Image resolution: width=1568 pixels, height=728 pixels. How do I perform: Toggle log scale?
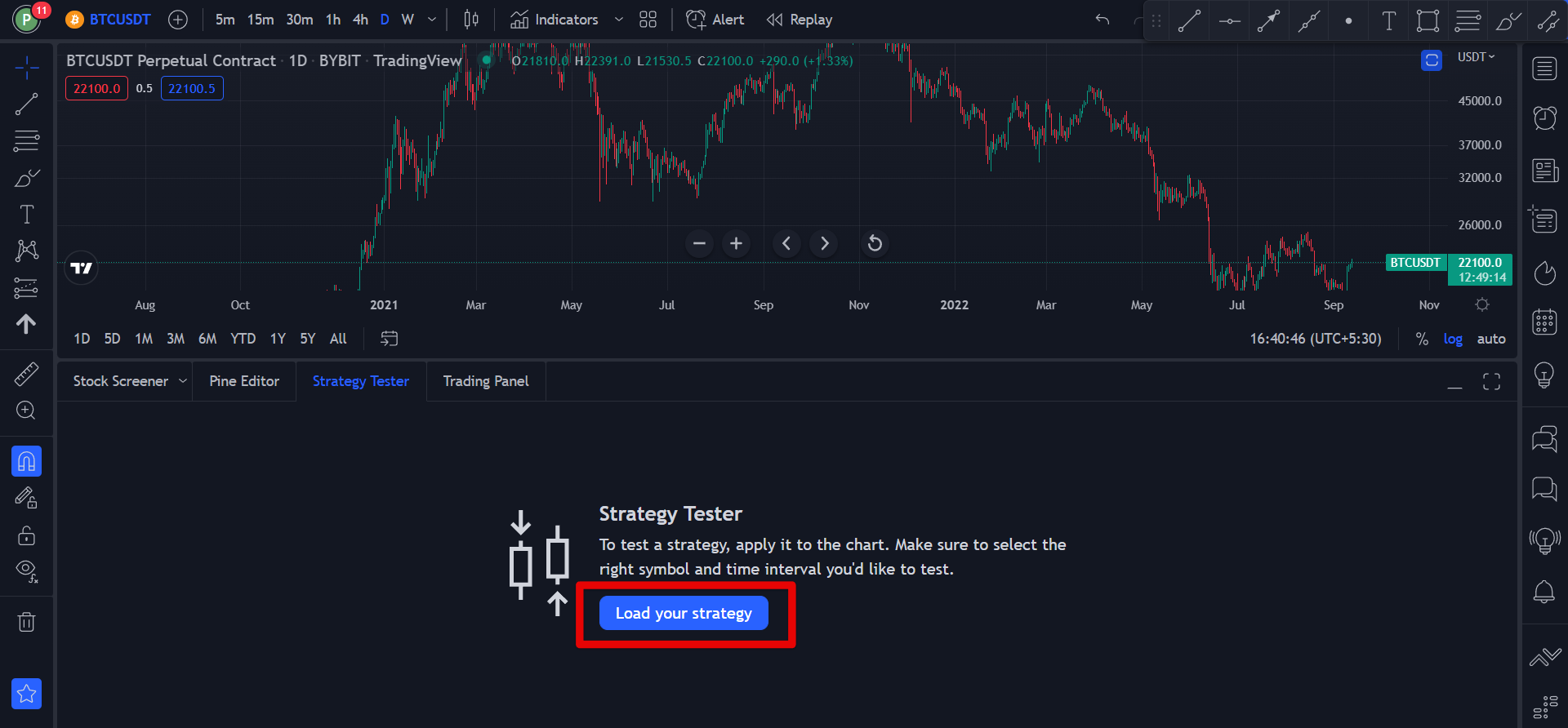tap(1453, 339)
